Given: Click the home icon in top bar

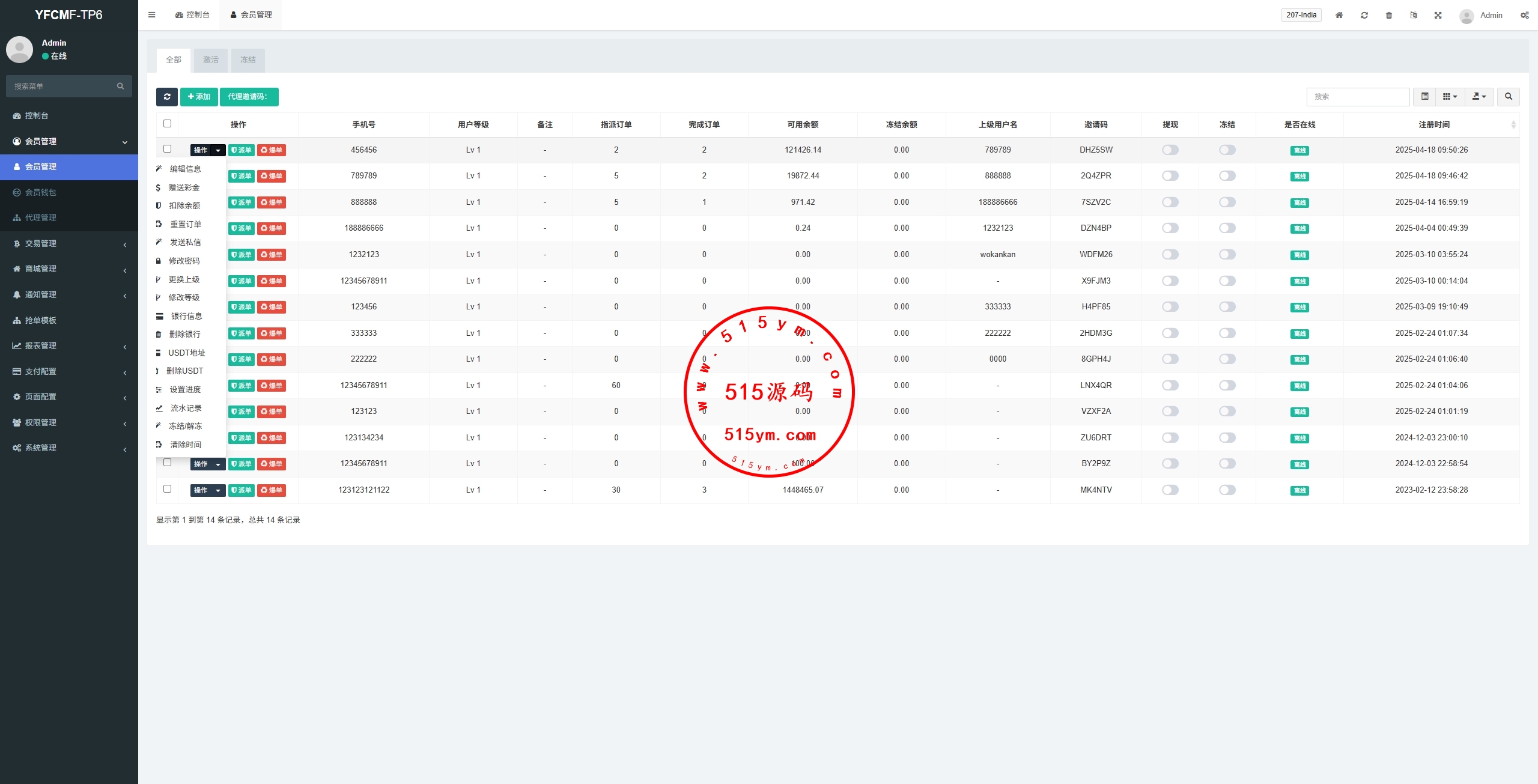Looking at the screenshot, I should point(1339,16).
